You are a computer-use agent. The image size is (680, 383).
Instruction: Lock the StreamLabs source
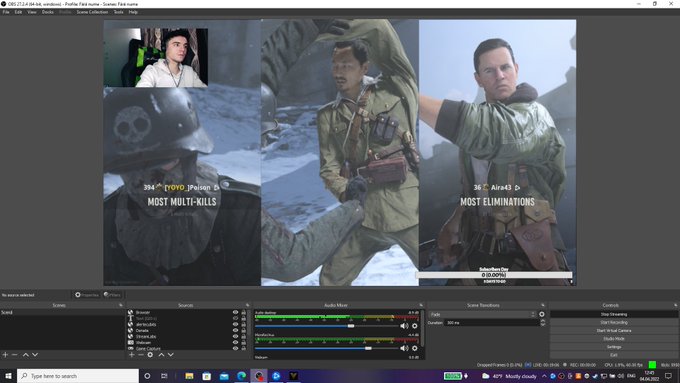pos(243,337)
